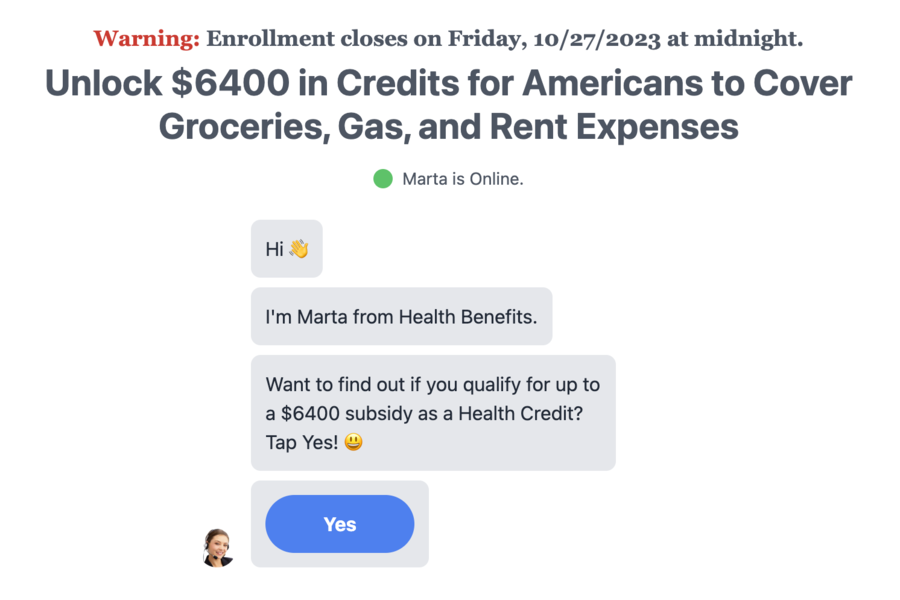This screenshot has height=600, width=900.
Task: Click Marta's avatar photo
Action: pyautogui.click(x=218, y=548)
